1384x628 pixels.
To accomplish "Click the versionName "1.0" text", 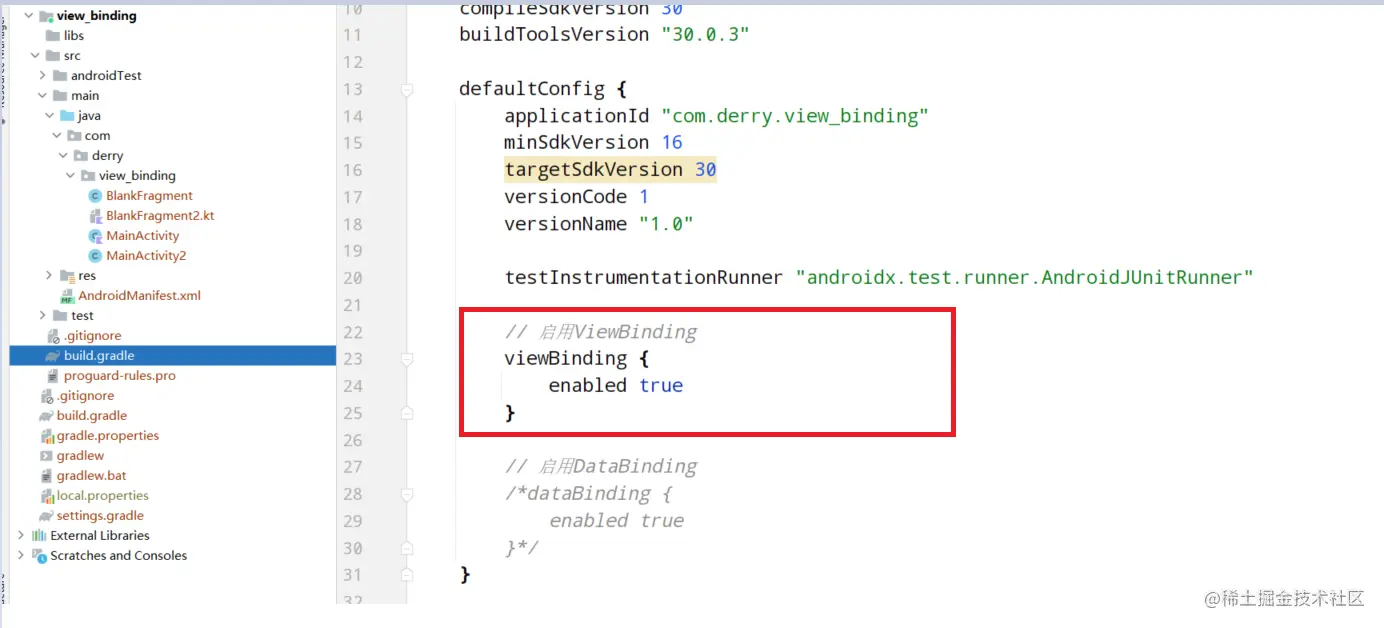I will (599, 224).
